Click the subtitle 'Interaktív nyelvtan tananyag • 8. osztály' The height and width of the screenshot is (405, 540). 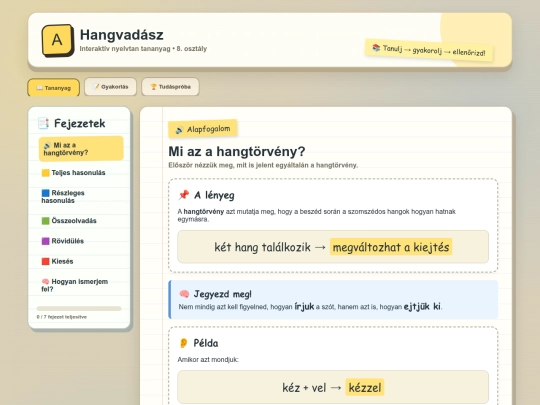tap(143, 49)
